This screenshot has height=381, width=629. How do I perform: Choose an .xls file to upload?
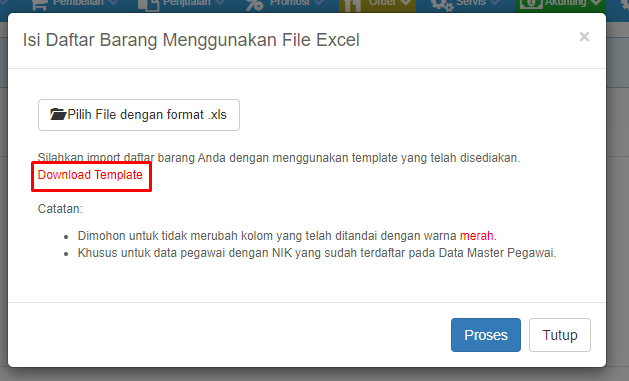pyautogui.click(x=139, y=115)
